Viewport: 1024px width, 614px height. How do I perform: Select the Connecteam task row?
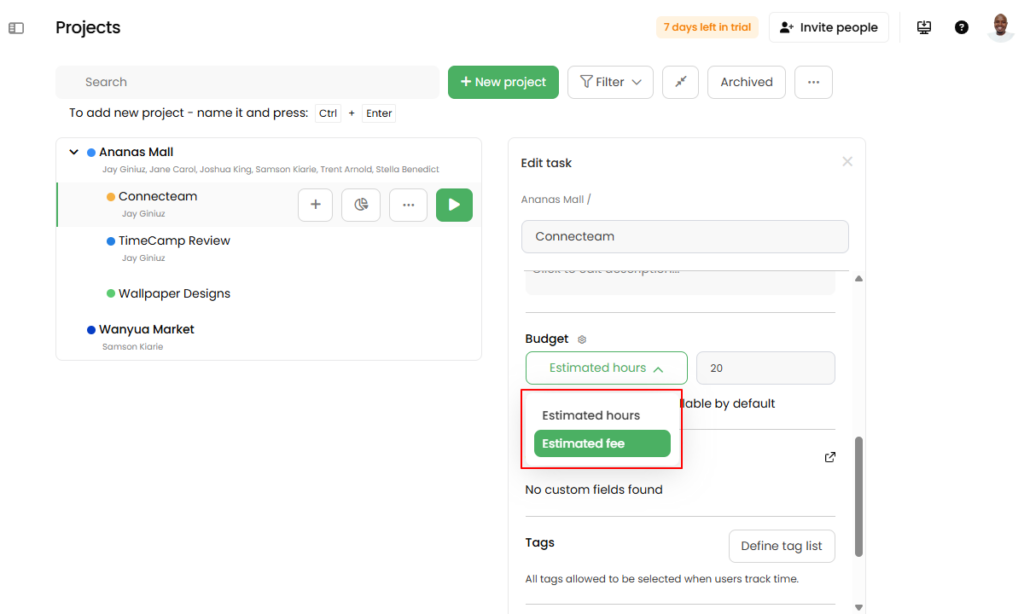coord(269,204)
